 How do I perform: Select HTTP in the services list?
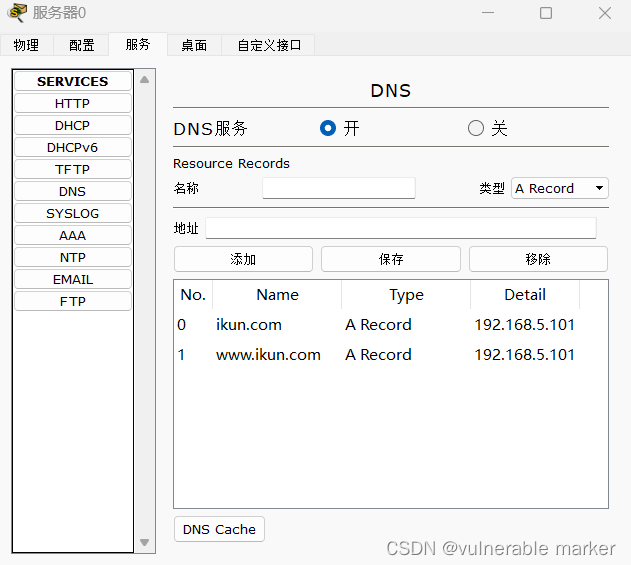[x=73, y=103]
